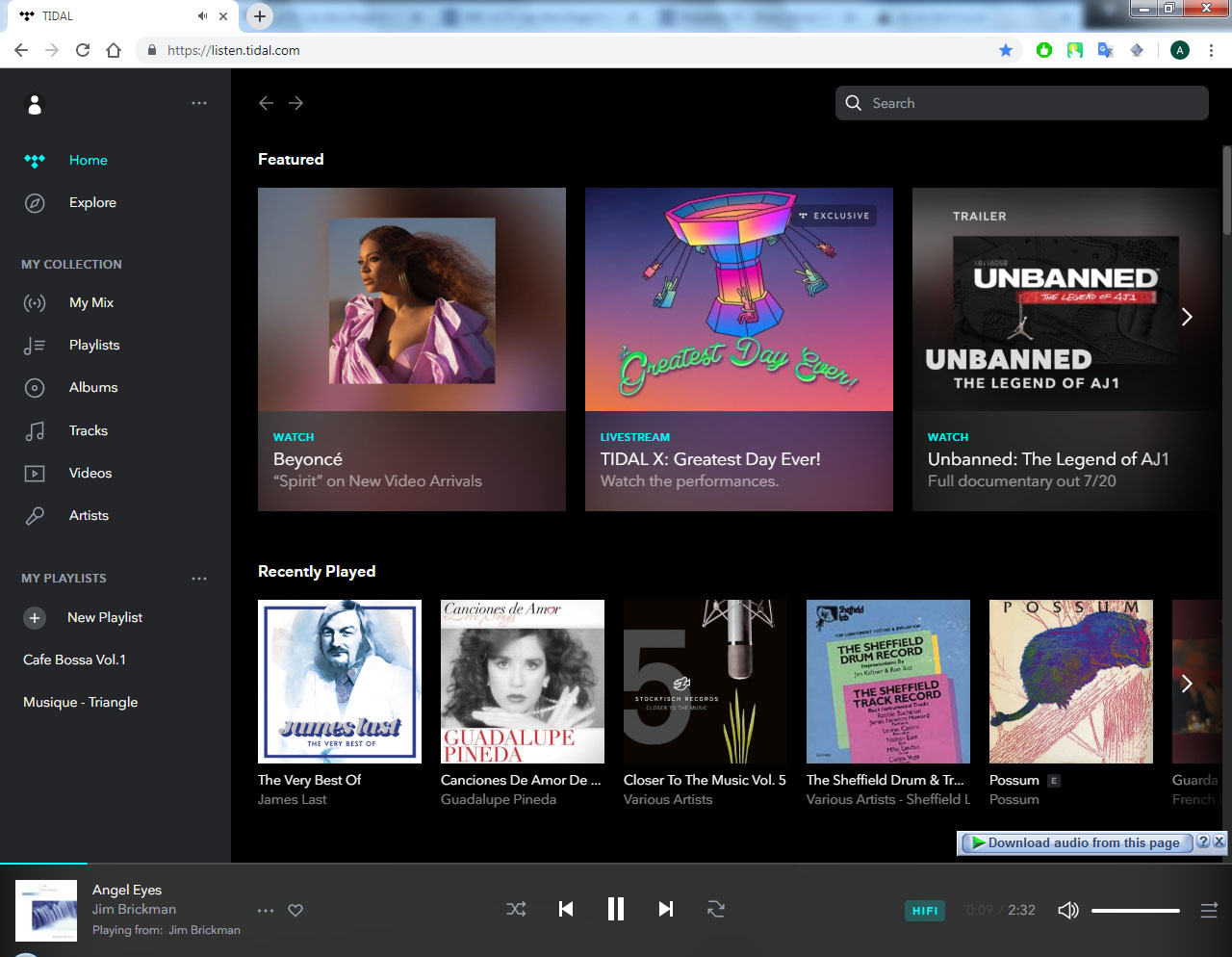This screenshot has height=957, width=1232.
Task: Open Closer To The Music Vol. 5 cover
Action: (x=706, y=682)
